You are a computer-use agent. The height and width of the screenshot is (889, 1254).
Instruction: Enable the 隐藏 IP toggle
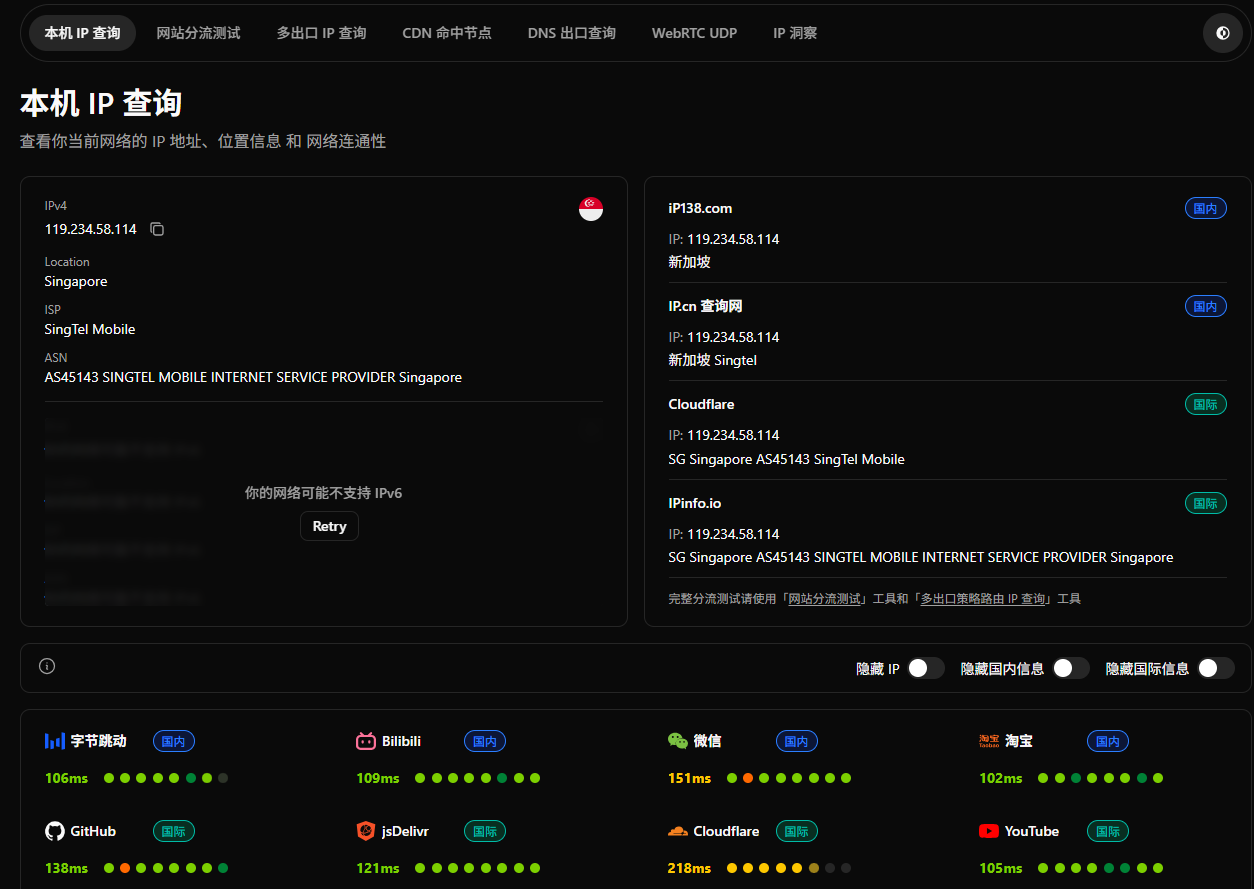point(925,668)
